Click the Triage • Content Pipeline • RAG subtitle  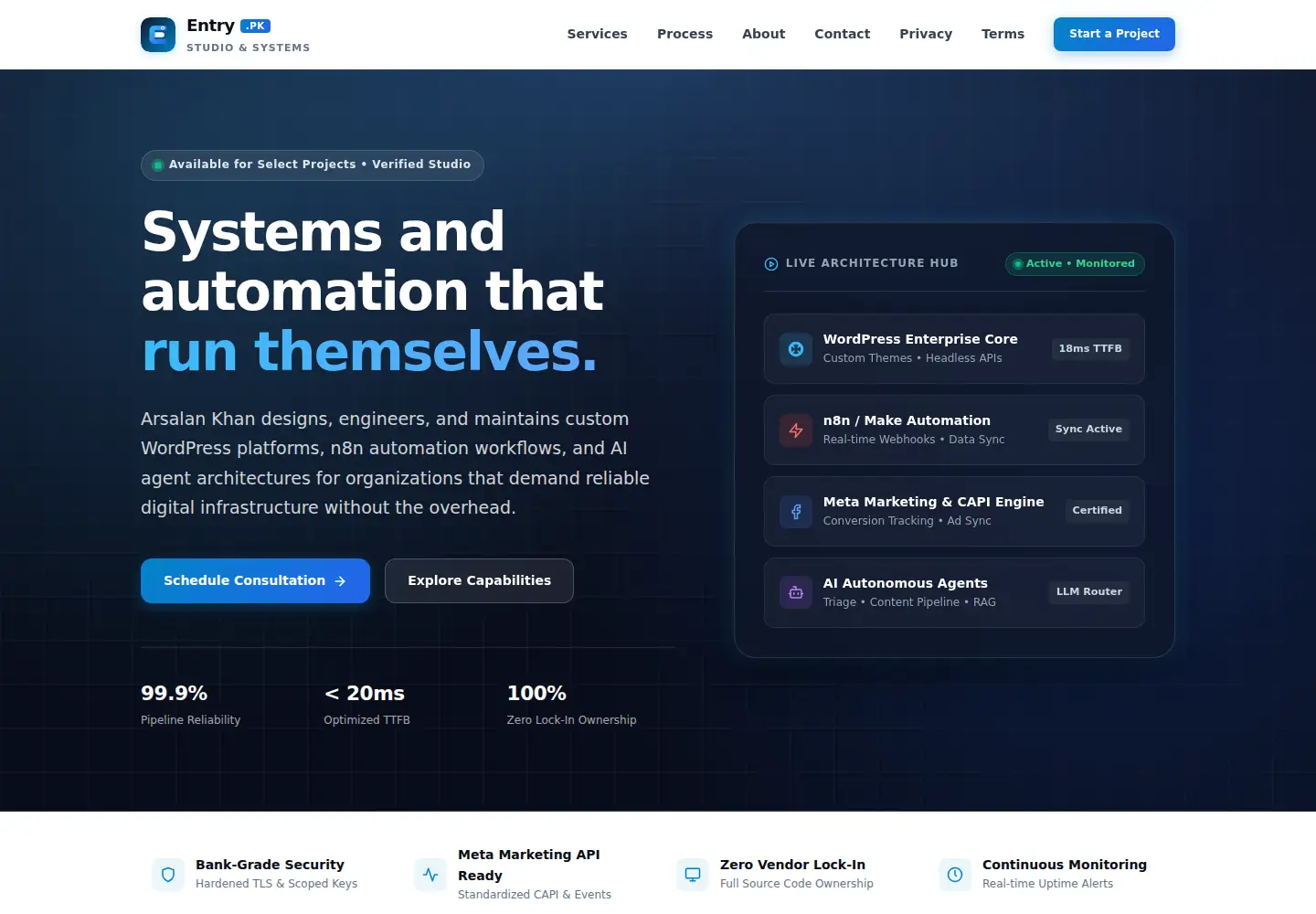tap(909, 602)
